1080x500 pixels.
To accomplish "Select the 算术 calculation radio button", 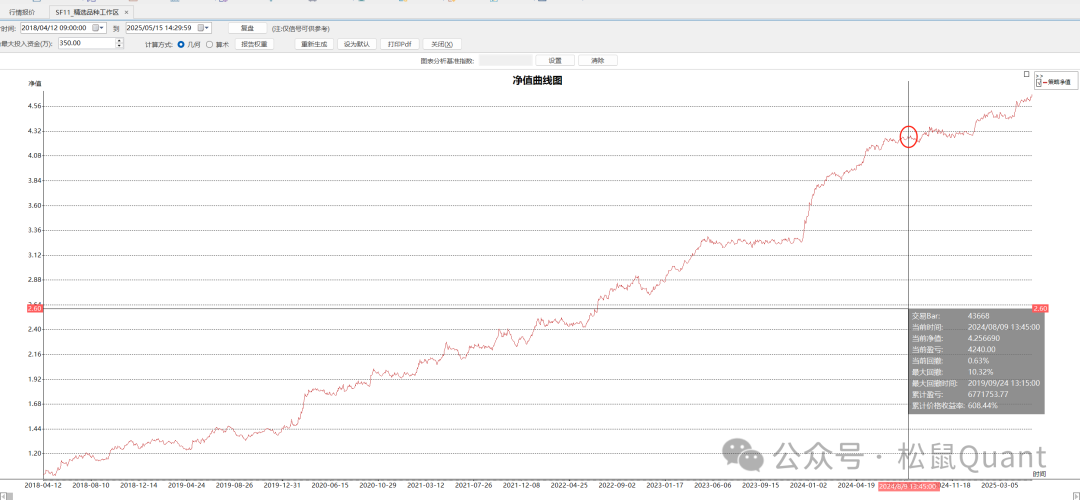I will pos(209,44).
